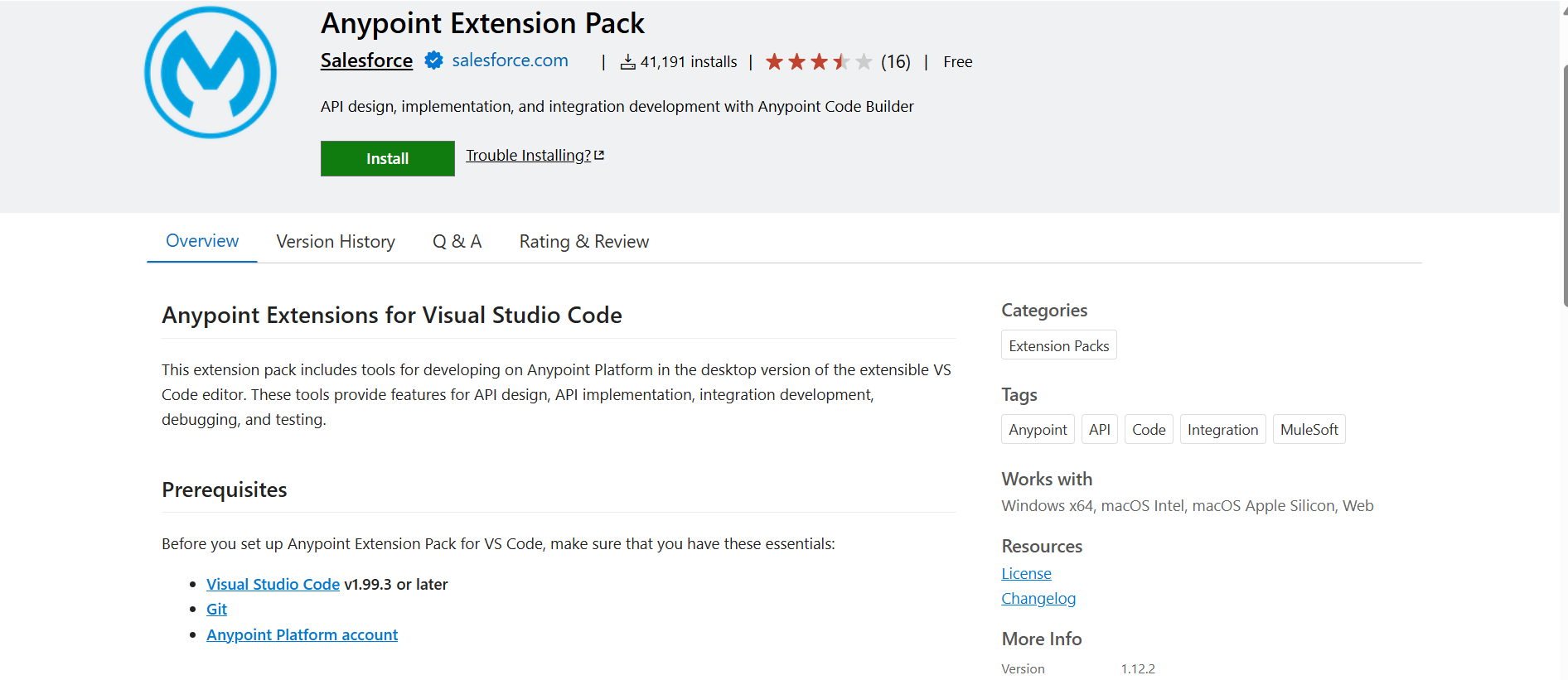The width and height of the screenshot is (1568, 680).
Task: Click the star rating icons
Action: [x=818, y=62]
